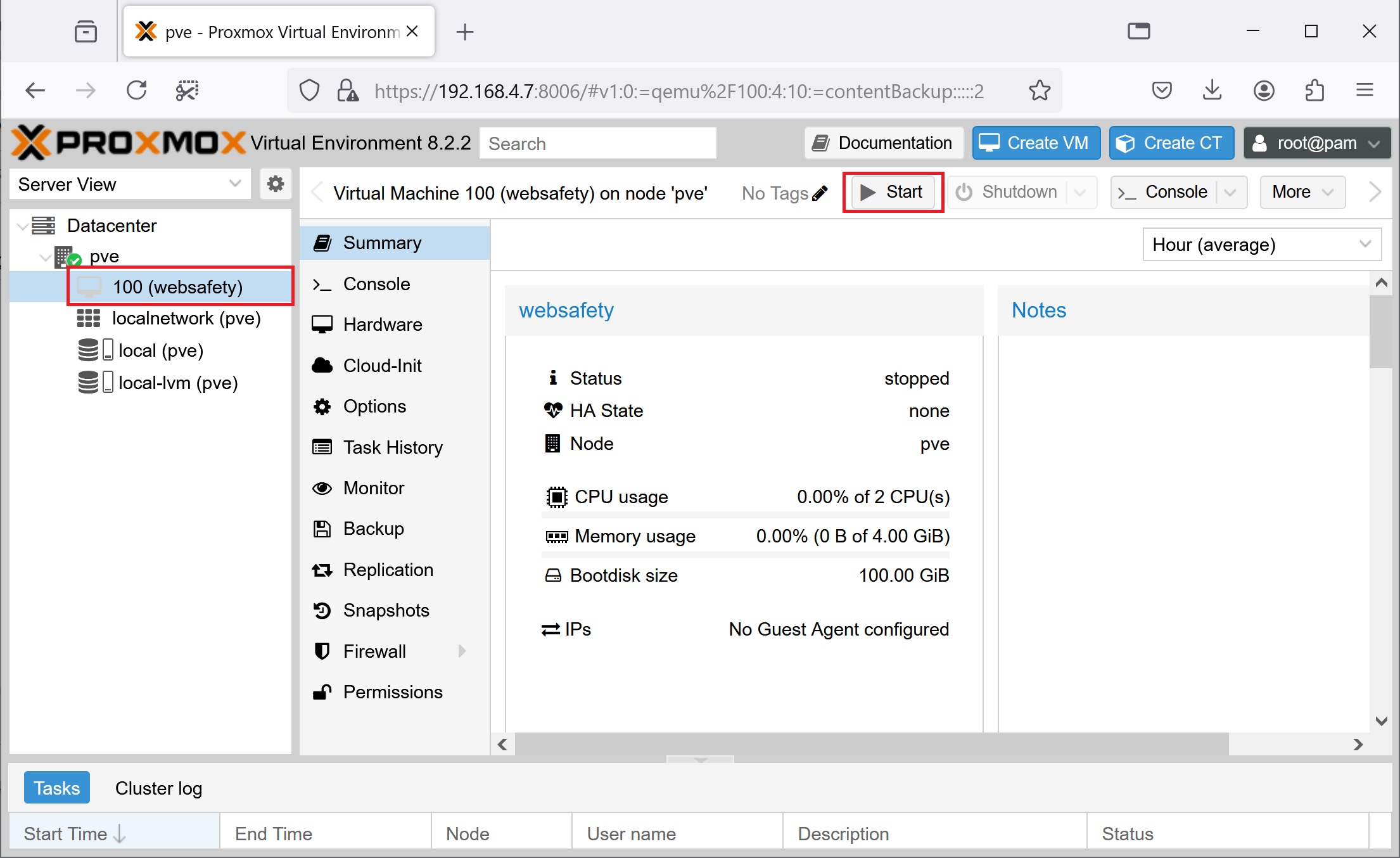Open the Backup menu item

[x=395, y=528]
